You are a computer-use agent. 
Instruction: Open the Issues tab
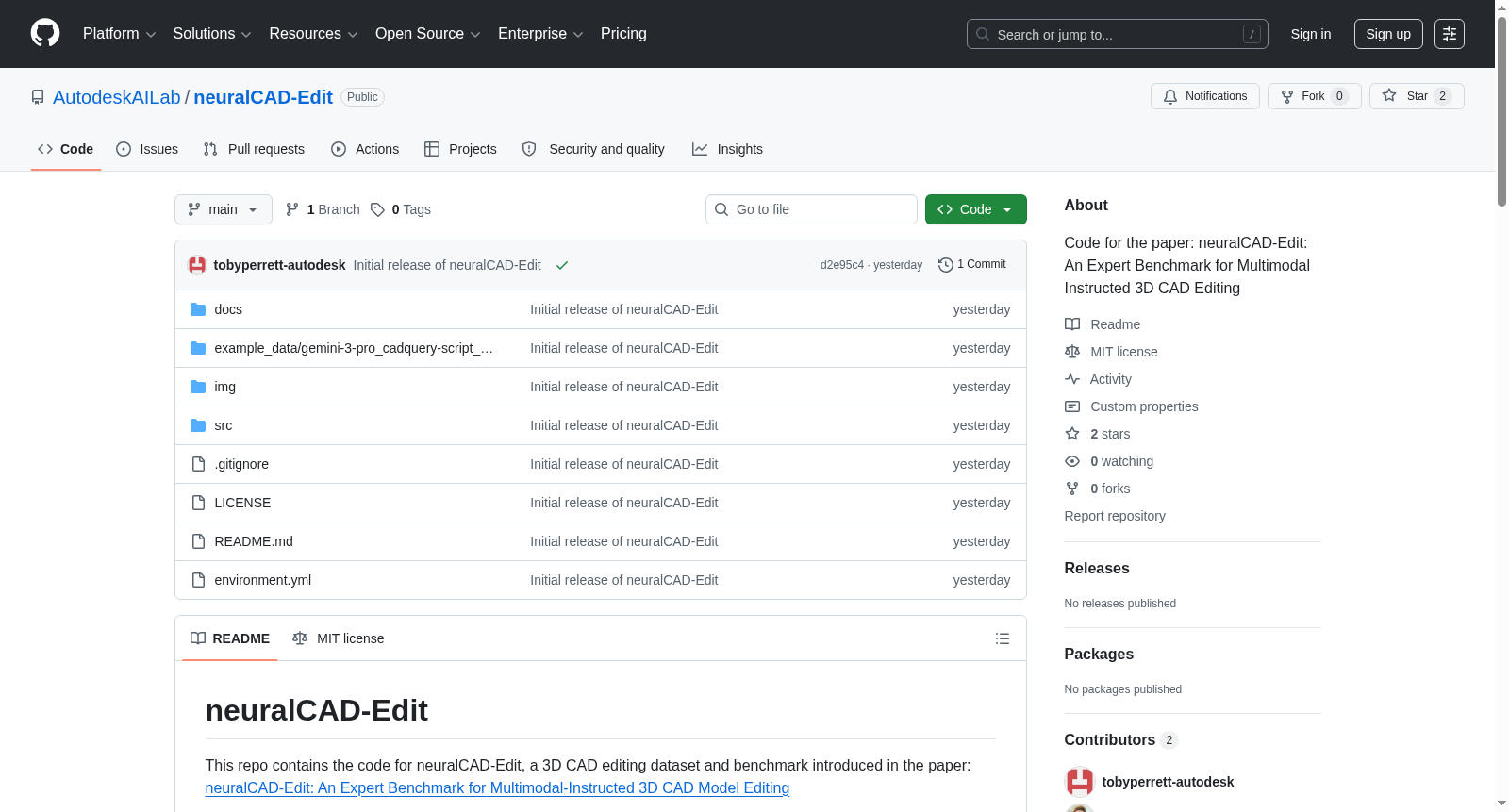[147, 149]
